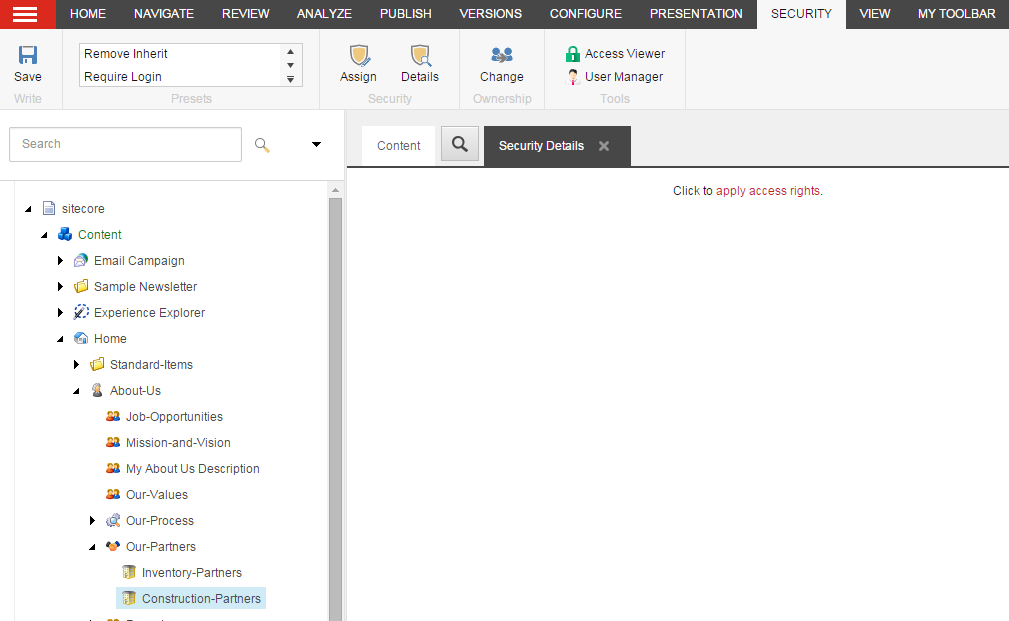
Task: Click the Save icon in the ribbon
Action: (28, 56)
